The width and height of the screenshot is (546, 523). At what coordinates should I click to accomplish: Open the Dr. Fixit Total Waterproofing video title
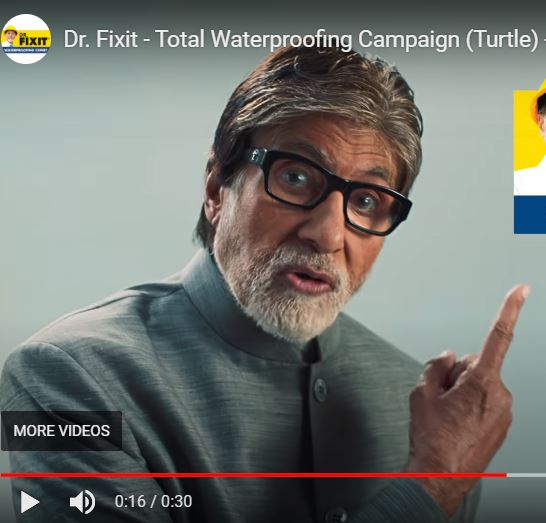coord(305,39)
